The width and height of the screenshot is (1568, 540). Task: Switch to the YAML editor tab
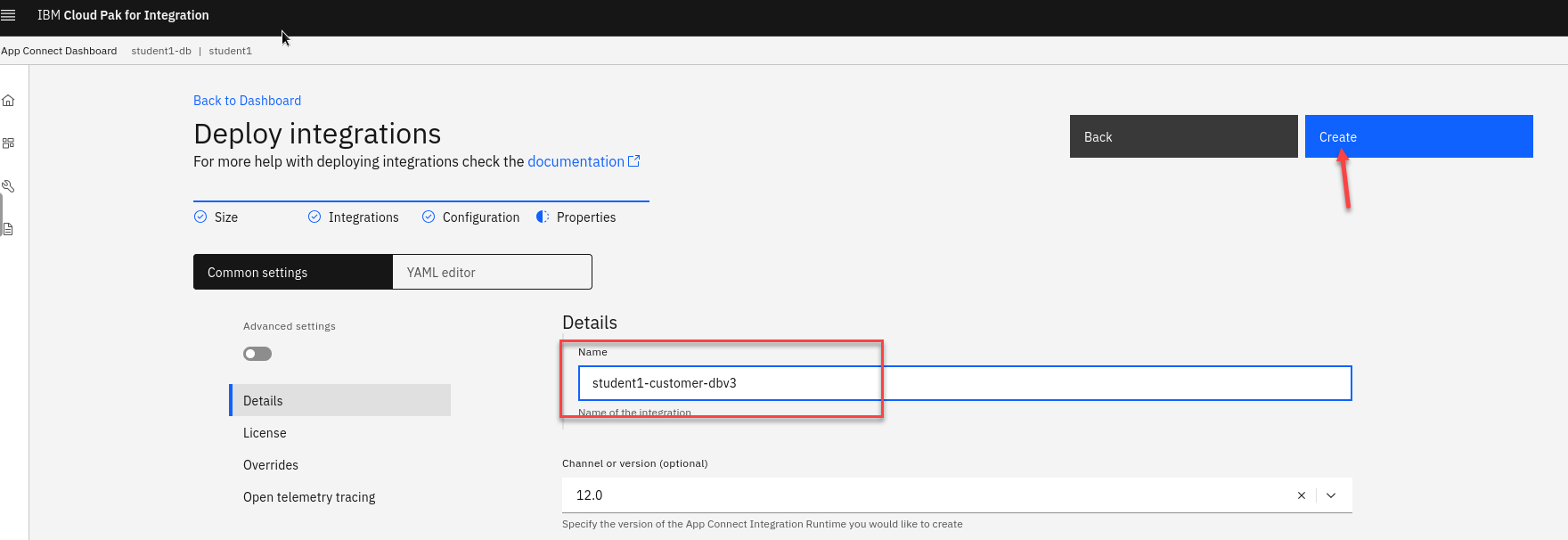(x=492, y=273)
